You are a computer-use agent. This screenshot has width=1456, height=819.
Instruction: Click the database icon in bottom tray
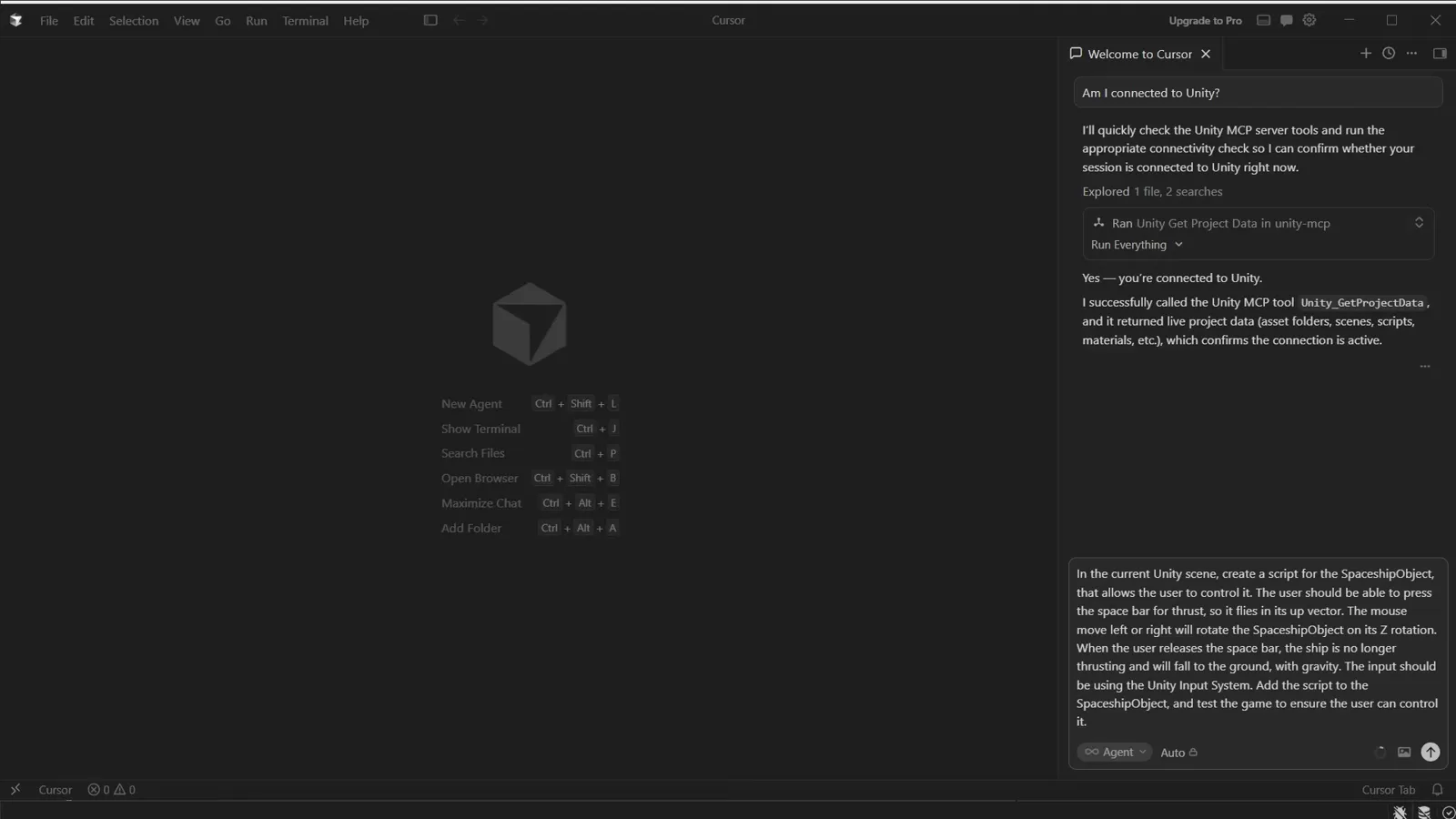[1424, 812]
